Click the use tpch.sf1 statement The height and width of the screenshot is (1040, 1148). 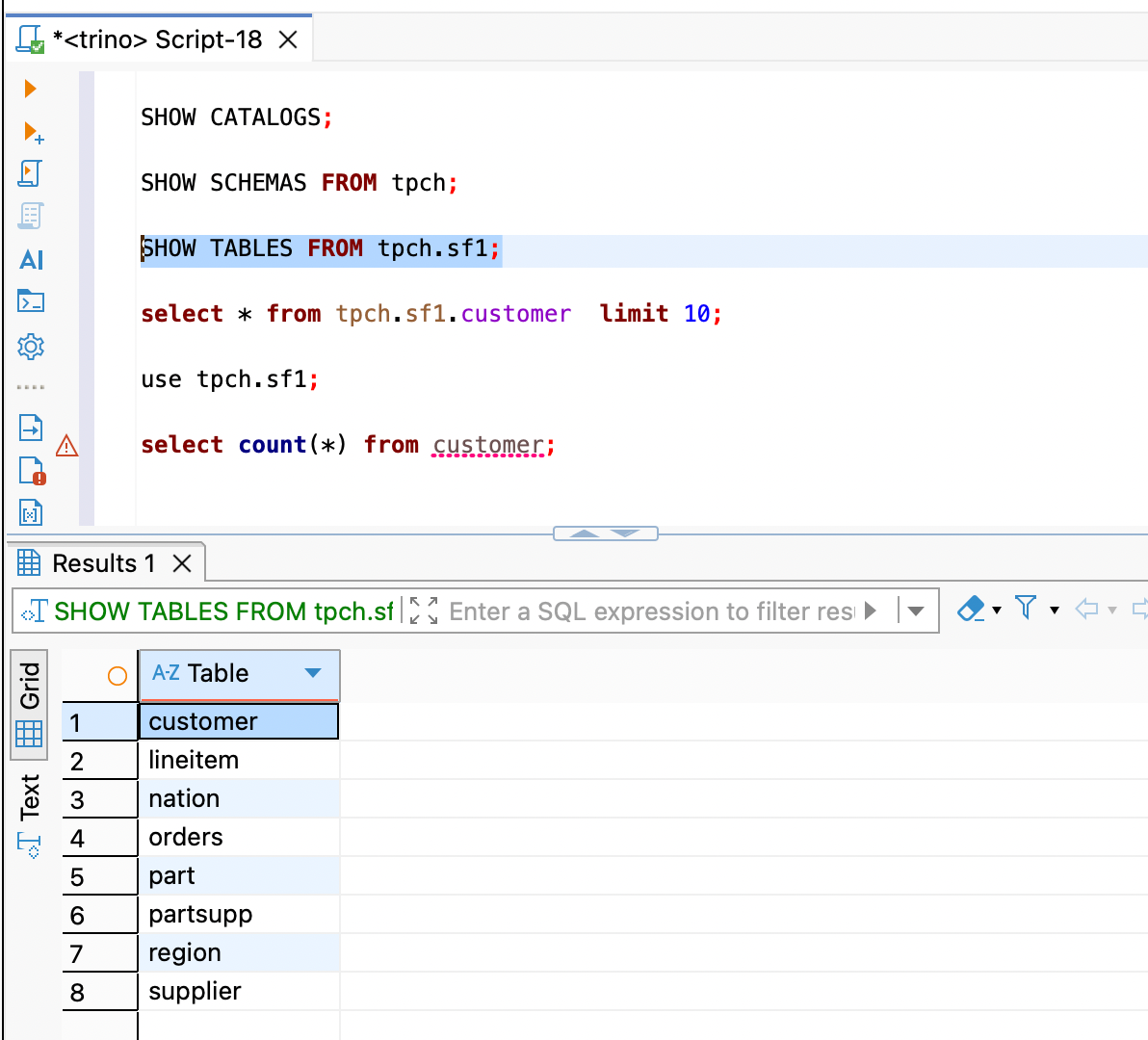(x=230, y=379)
